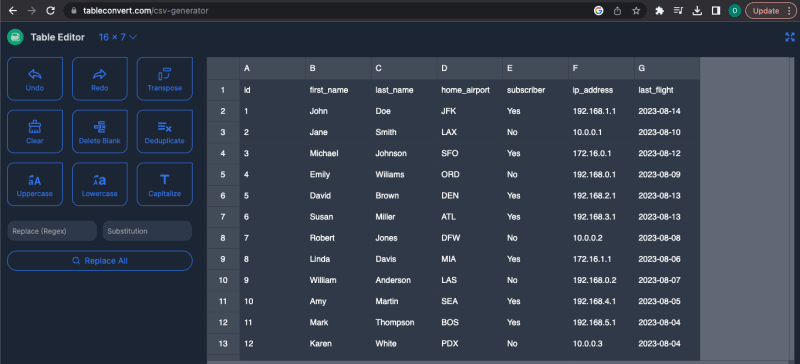
Task: Click the Chrome Update button
Action: pos(770,11)
